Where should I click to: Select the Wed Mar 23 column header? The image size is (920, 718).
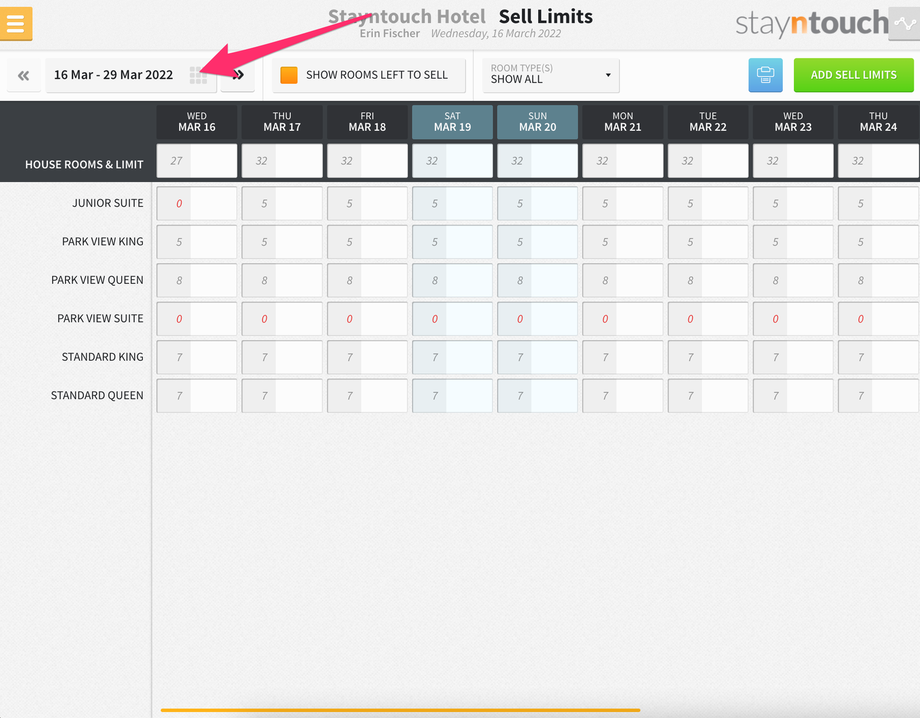(x=793, y=122)
